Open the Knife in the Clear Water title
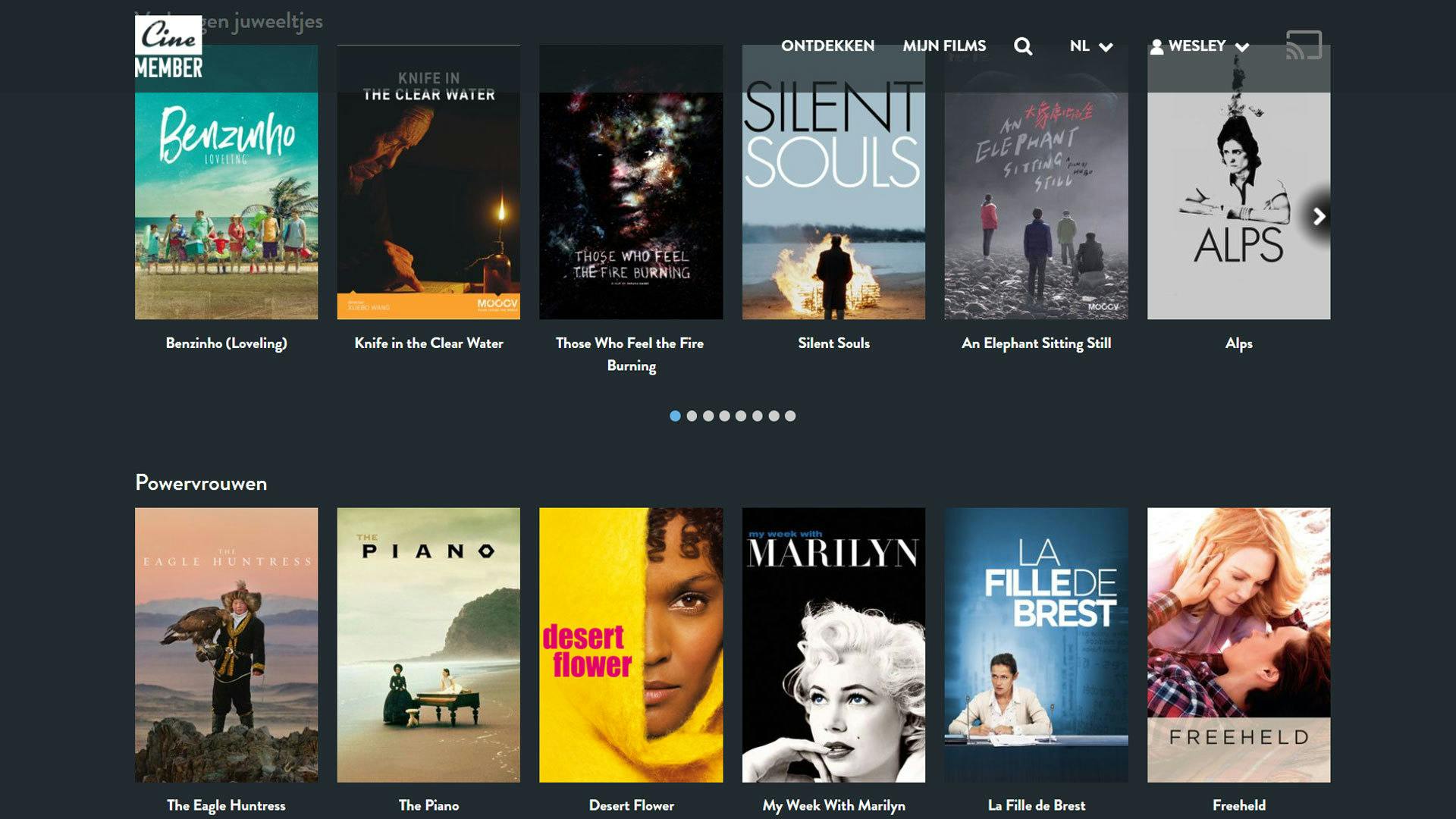This screenshot has height=819, width=1456. pos(428,344)
